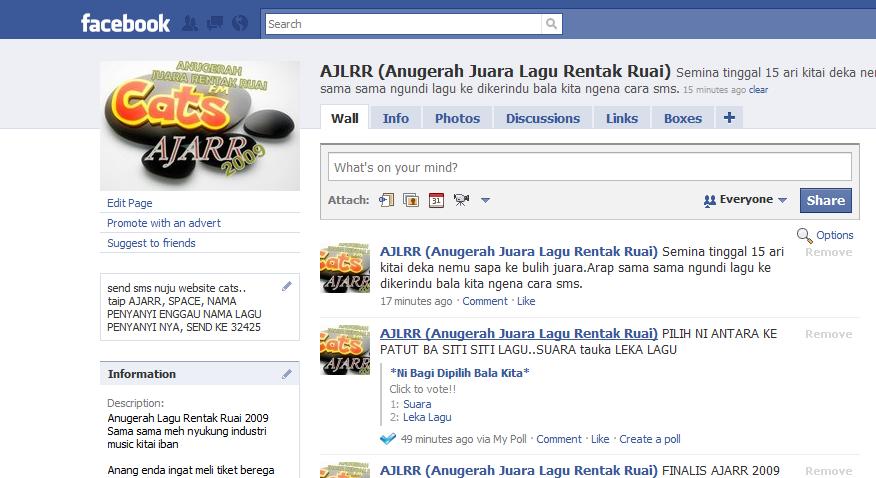Click the avatar on the poll post
Screen dimensions: 876x478
pos(345,350)
